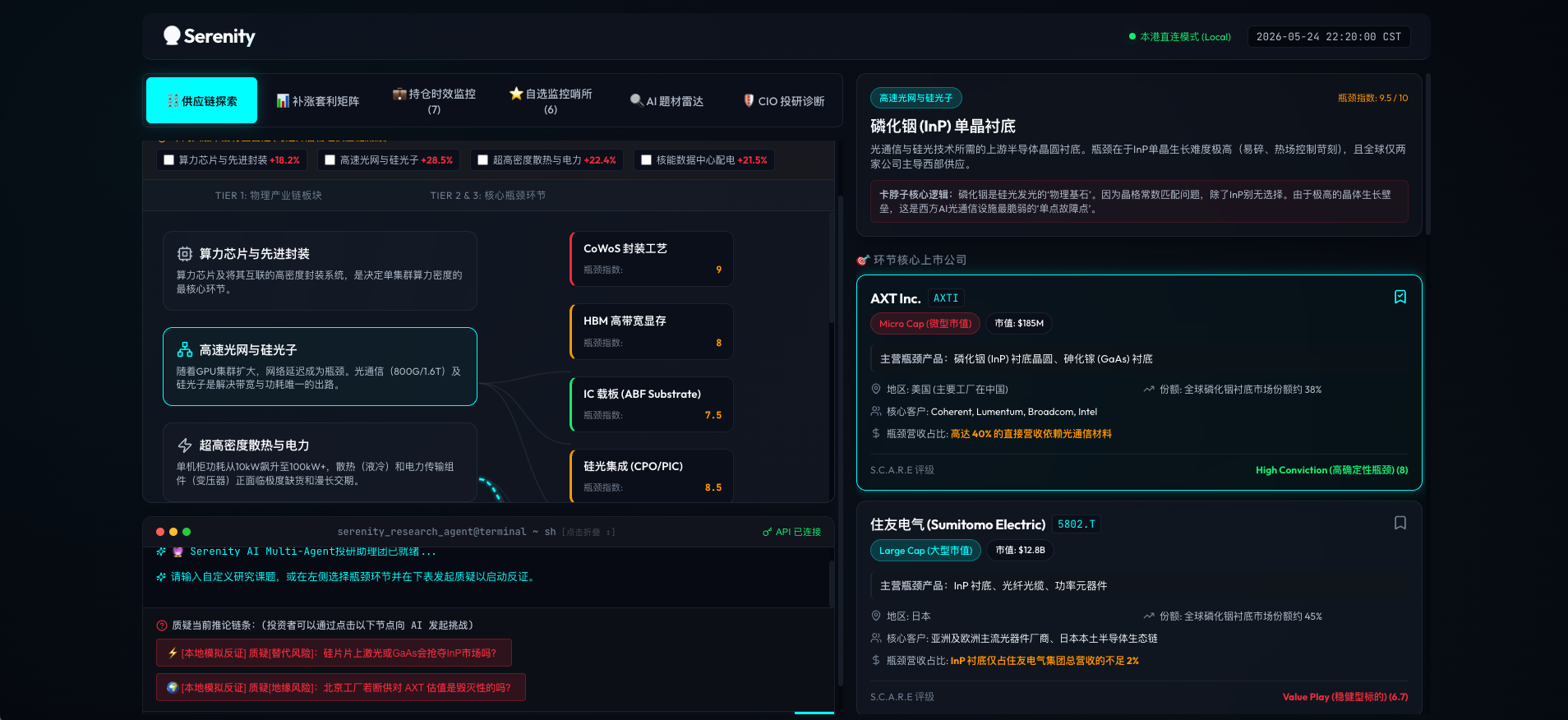The height and width of the screenshot is (720, 1568).
Task: Click the briefcase icon on 持仓时效监控
Action: (x=399, y=94)
